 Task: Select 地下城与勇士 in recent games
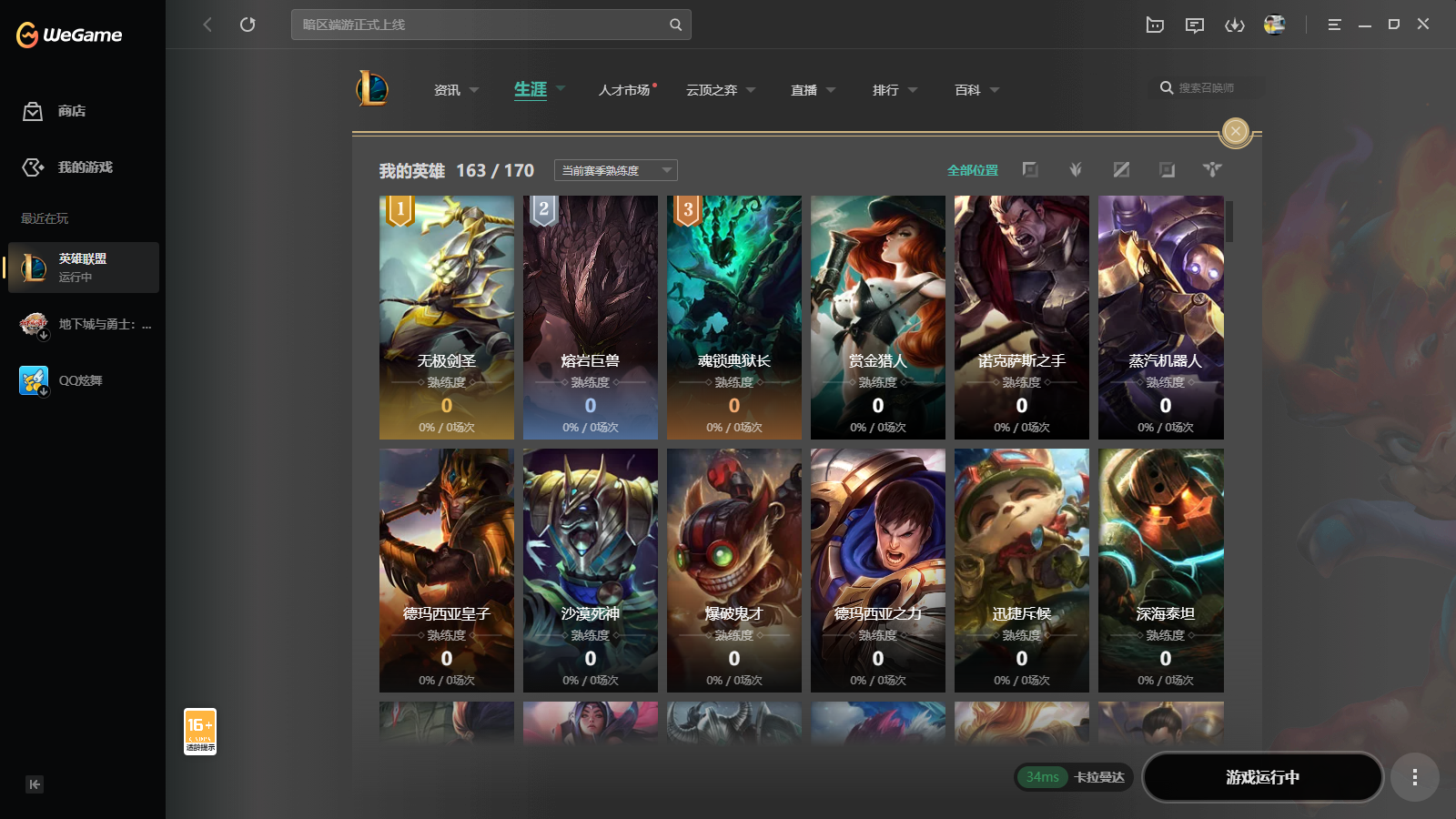point(84,324)
